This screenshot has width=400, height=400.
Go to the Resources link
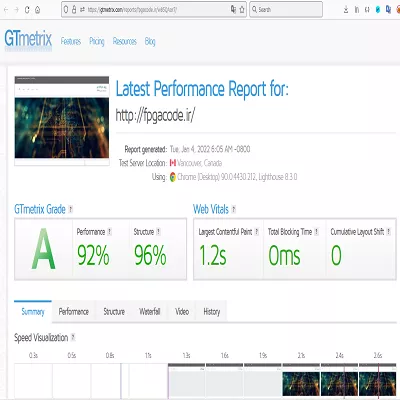[x=125, y=41]
